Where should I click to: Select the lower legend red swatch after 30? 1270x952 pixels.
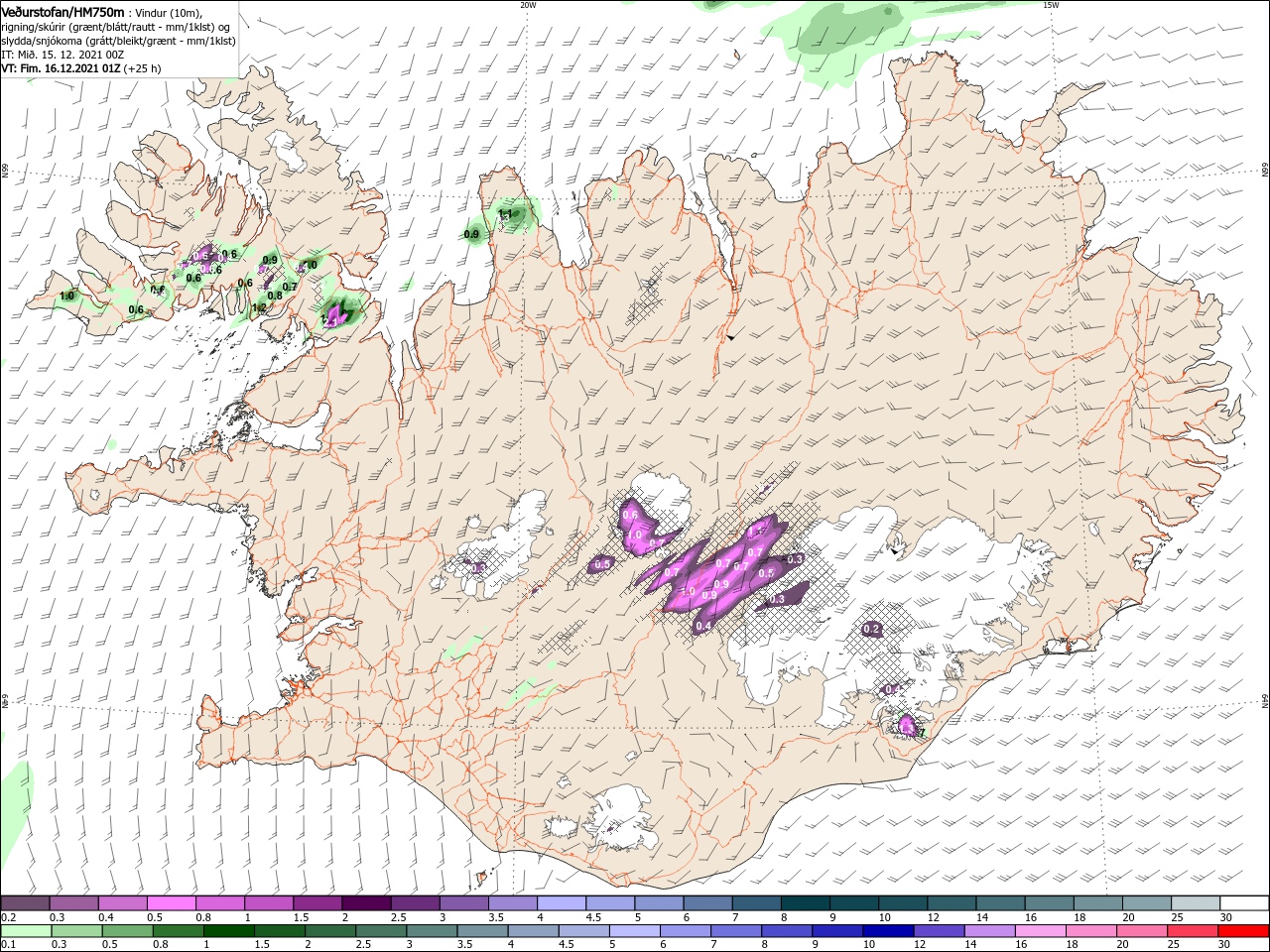point(1244,931)
